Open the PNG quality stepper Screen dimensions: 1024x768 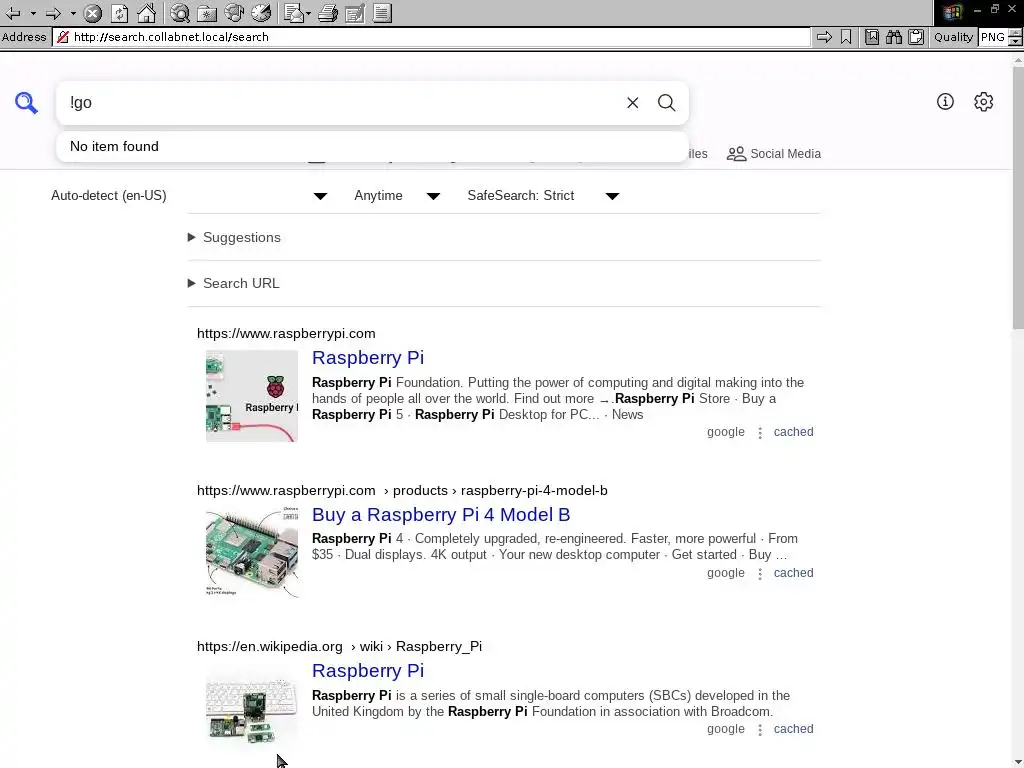pyautogui.click(x=1015, y=37)
